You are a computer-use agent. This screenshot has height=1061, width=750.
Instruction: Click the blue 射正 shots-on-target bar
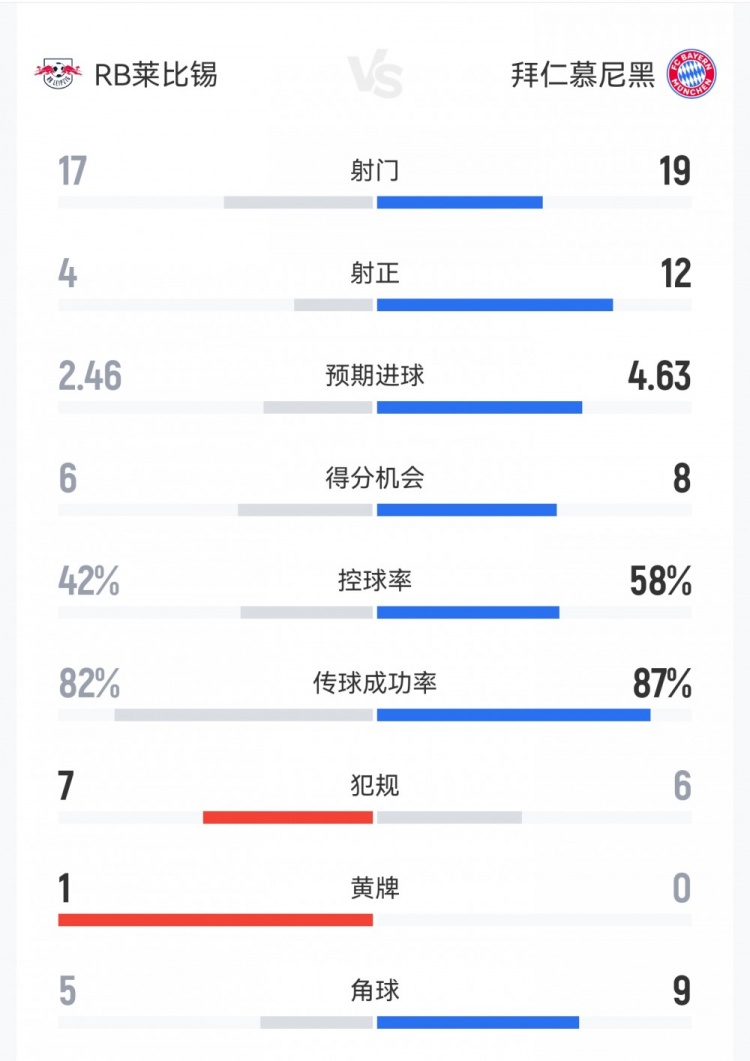tap(495, 304)
